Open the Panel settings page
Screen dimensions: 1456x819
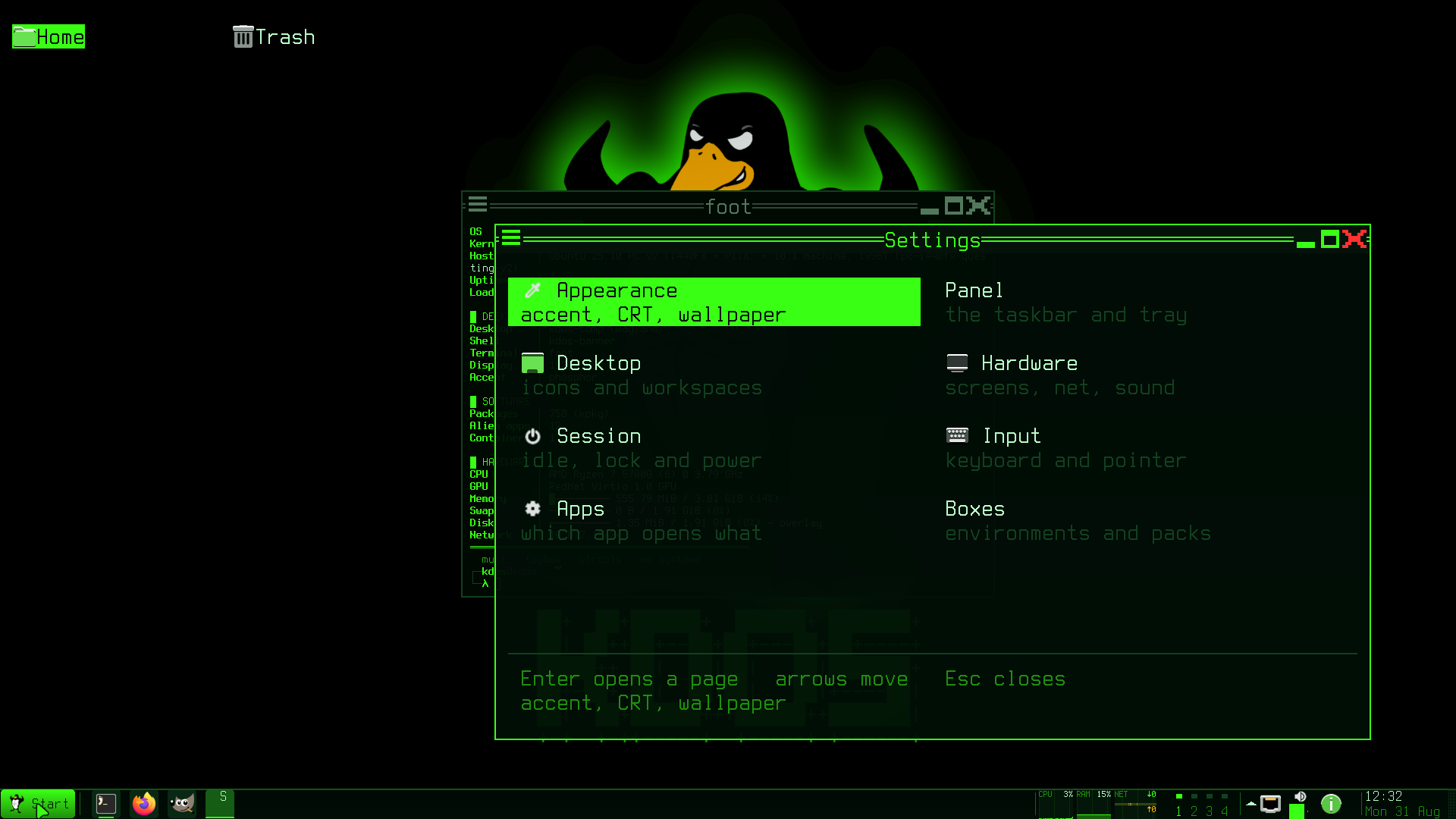(x=1138, y=302)
